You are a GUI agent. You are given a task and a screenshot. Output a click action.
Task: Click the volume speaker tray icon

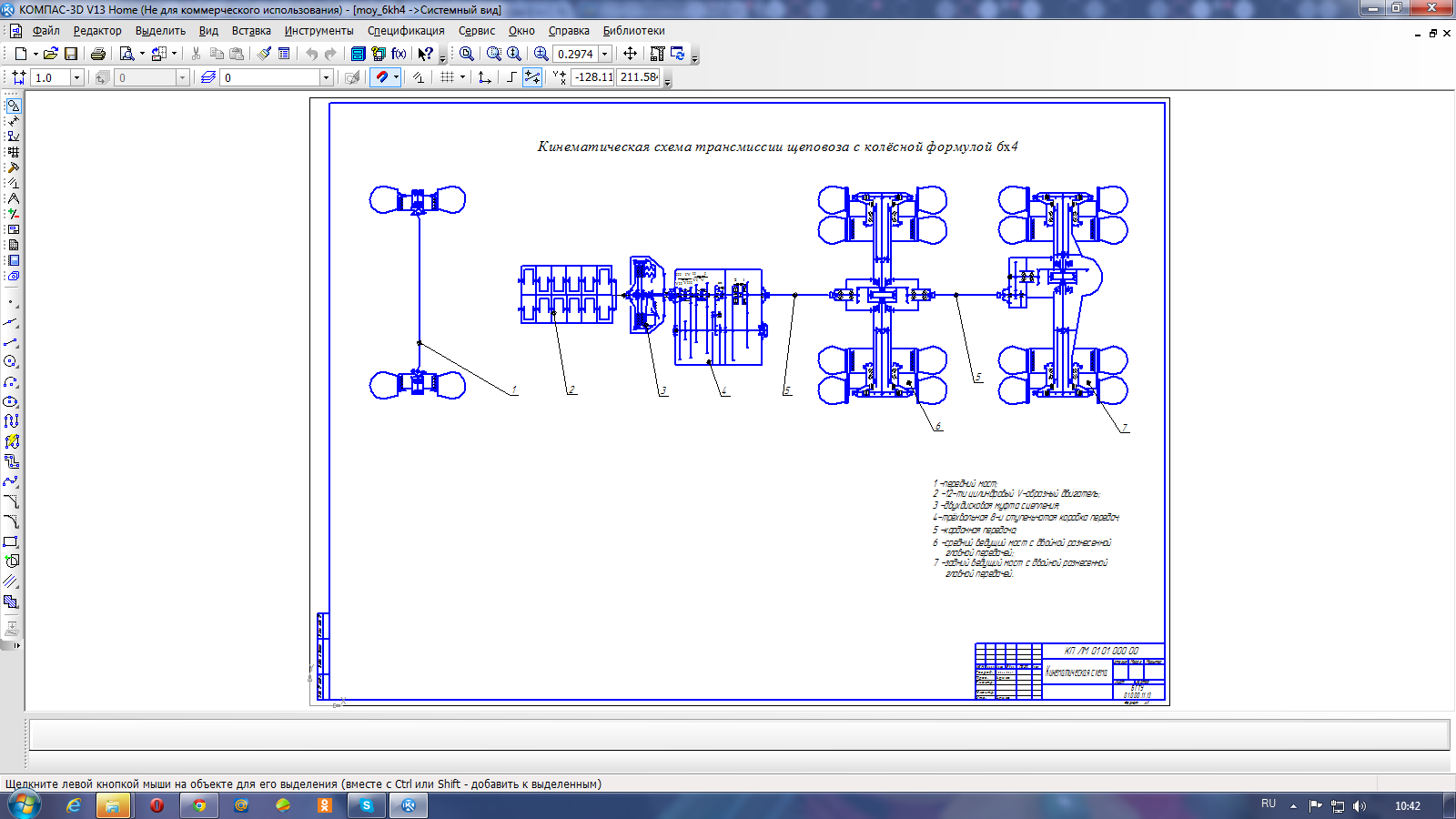(x=1360, y=805)
